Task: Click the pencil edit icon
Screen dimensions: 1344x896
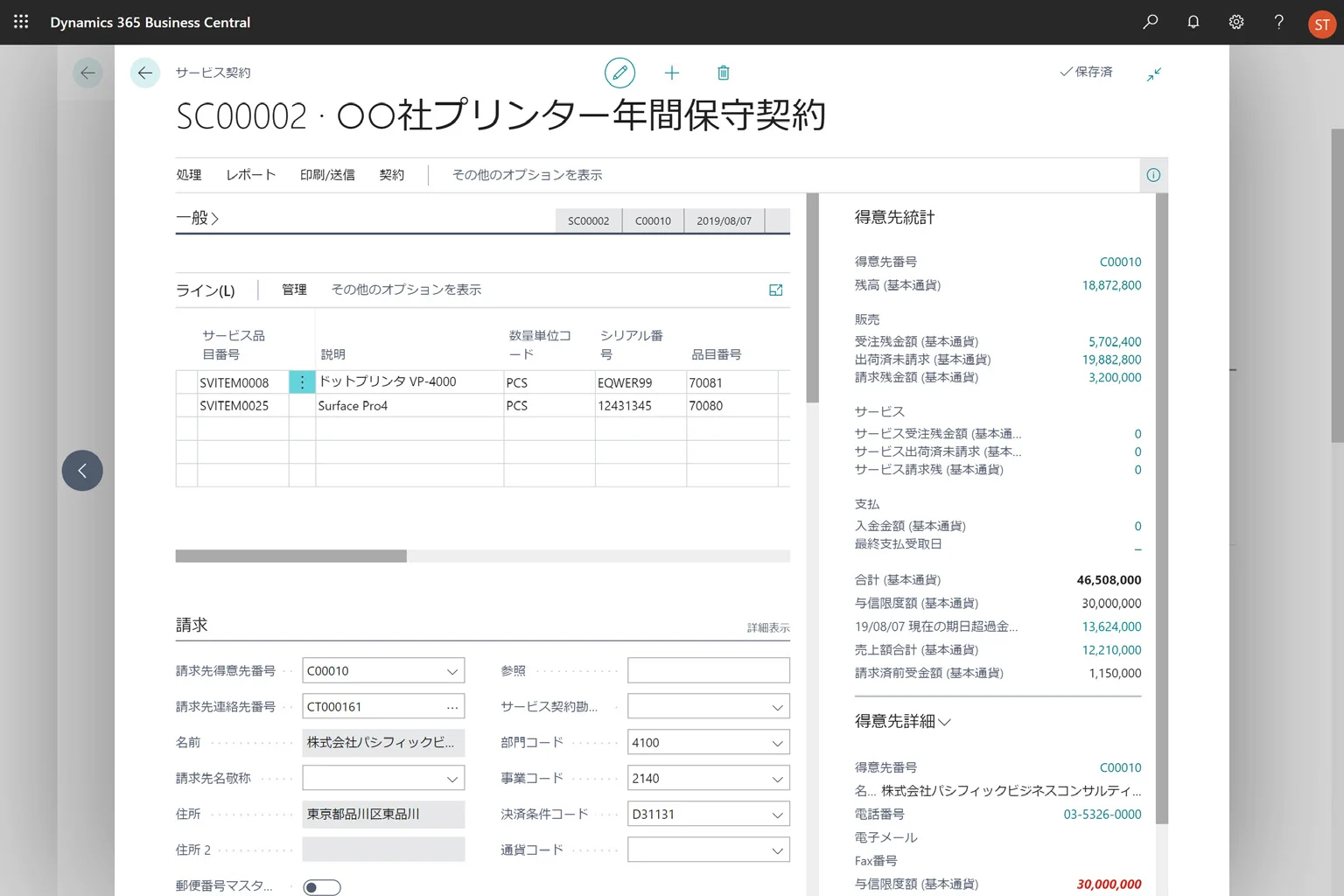Action: tap(619, 73)
